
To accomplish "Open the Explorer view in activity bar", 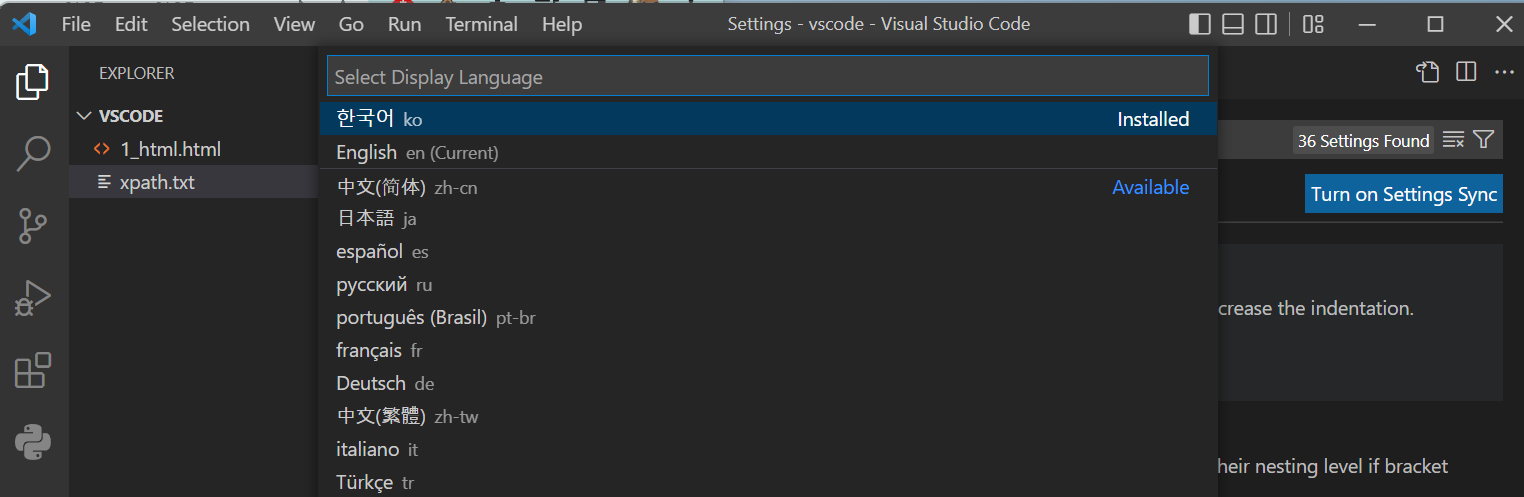I will click(33, 82).
